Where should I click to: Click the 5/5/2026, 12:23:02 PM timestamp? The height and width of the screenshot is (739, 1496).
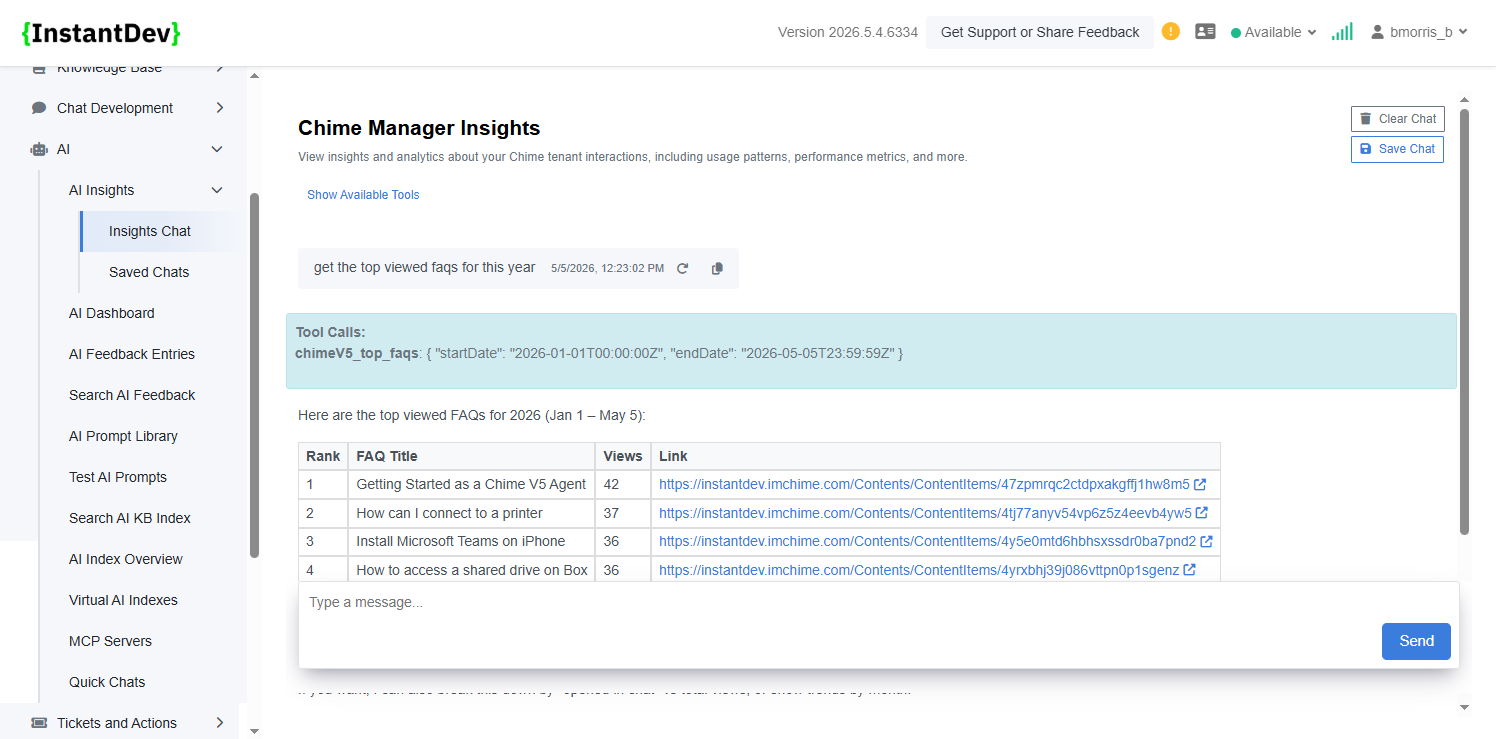tap(607, 269)
